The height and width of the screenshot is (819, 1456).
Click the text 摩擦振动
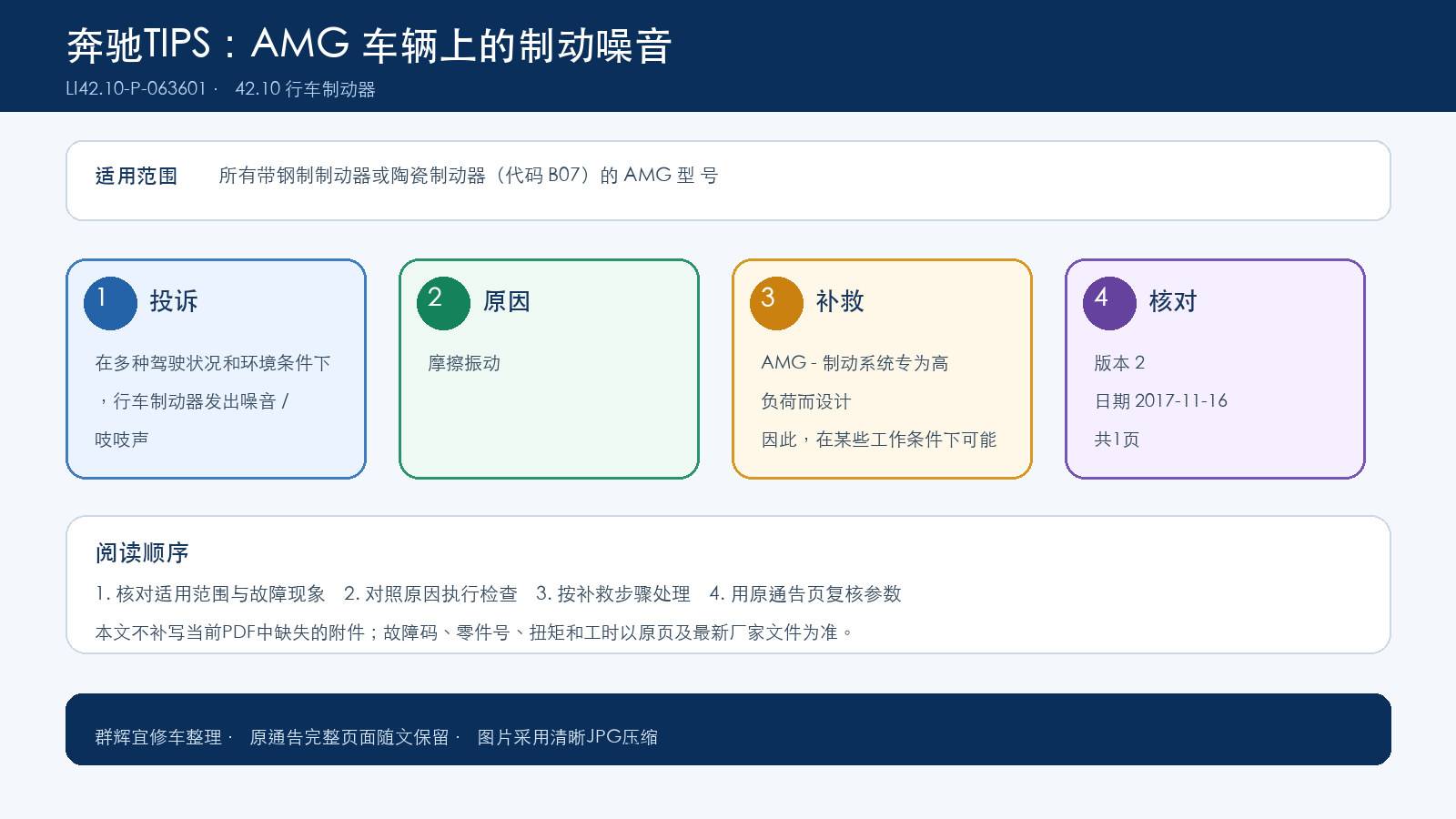click(x=464, y=363)
